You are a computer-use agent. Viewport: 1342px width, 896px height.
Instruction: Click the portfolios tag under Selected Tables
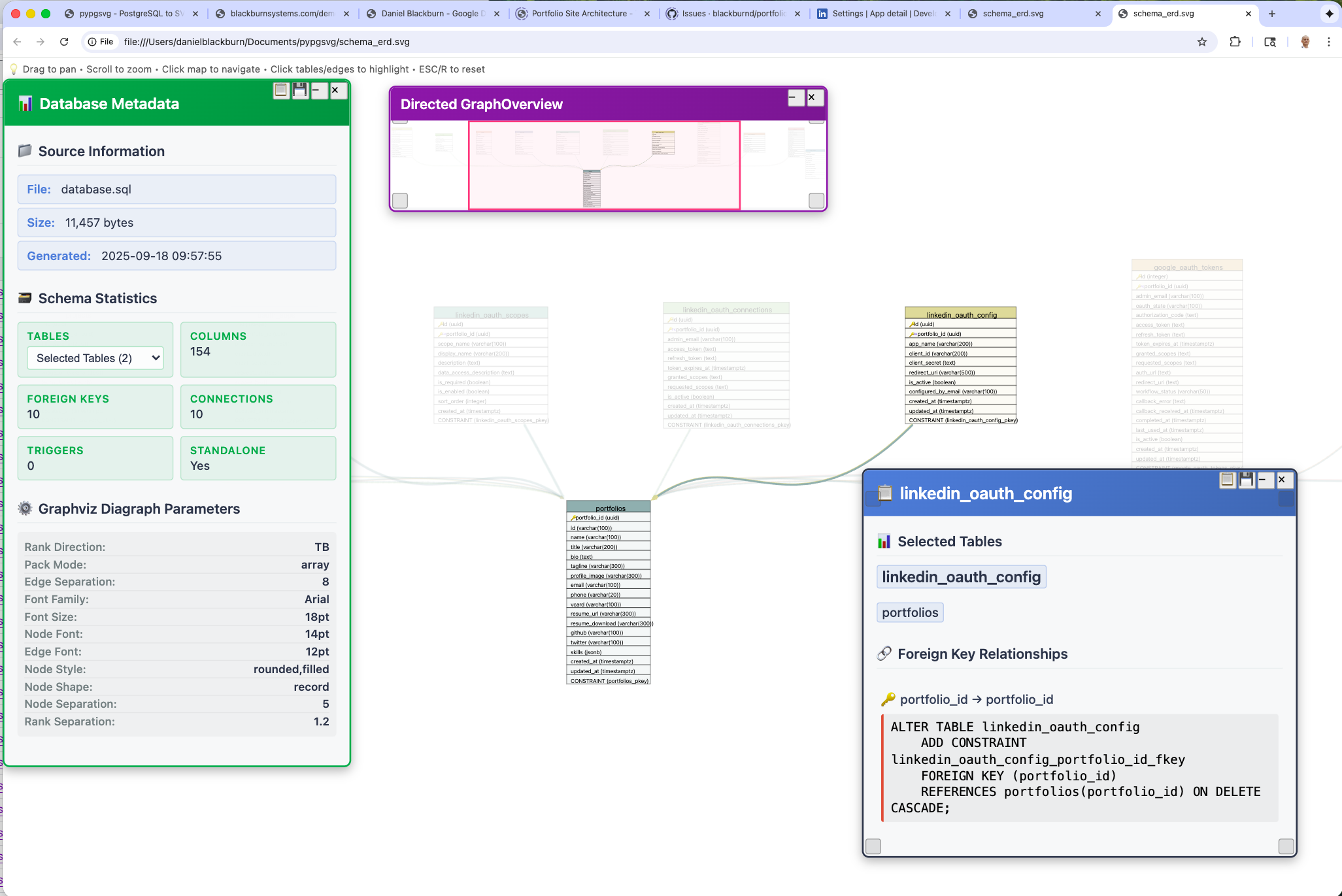coord(910,612)
